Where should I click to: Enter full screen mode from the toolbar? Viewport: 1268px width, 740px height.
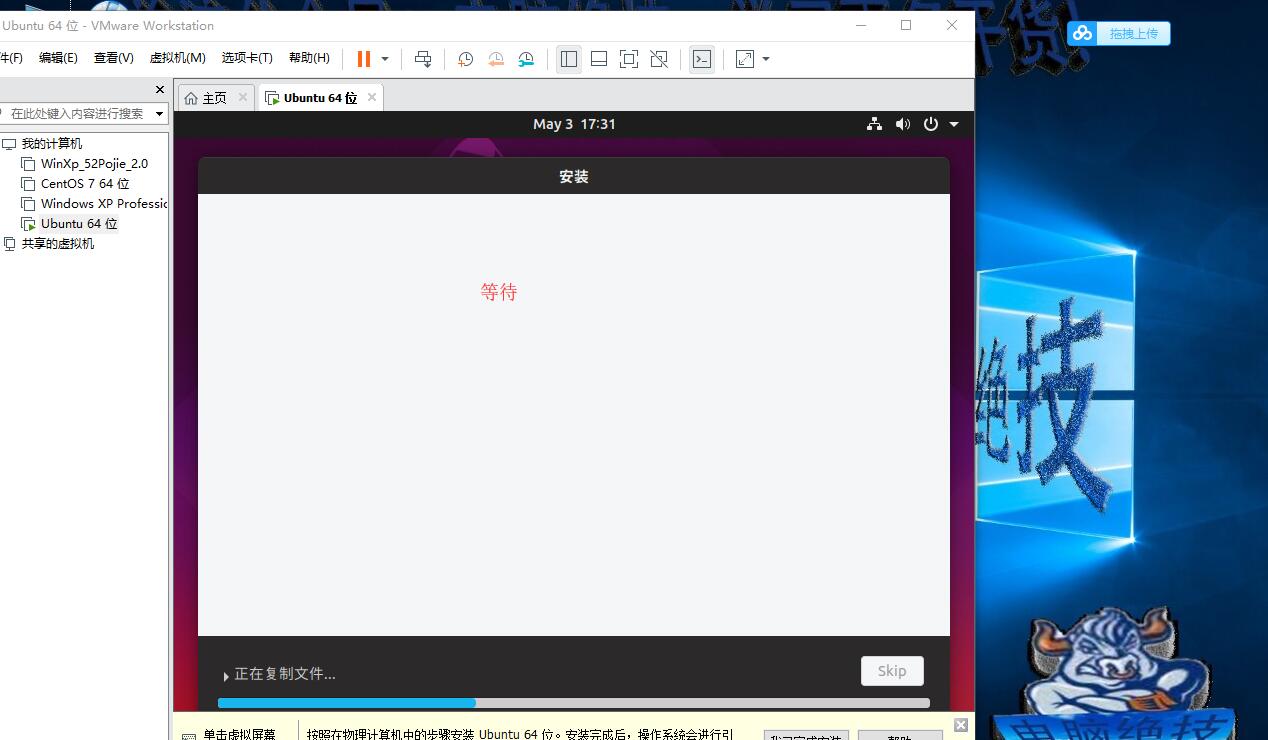(629, 59)
